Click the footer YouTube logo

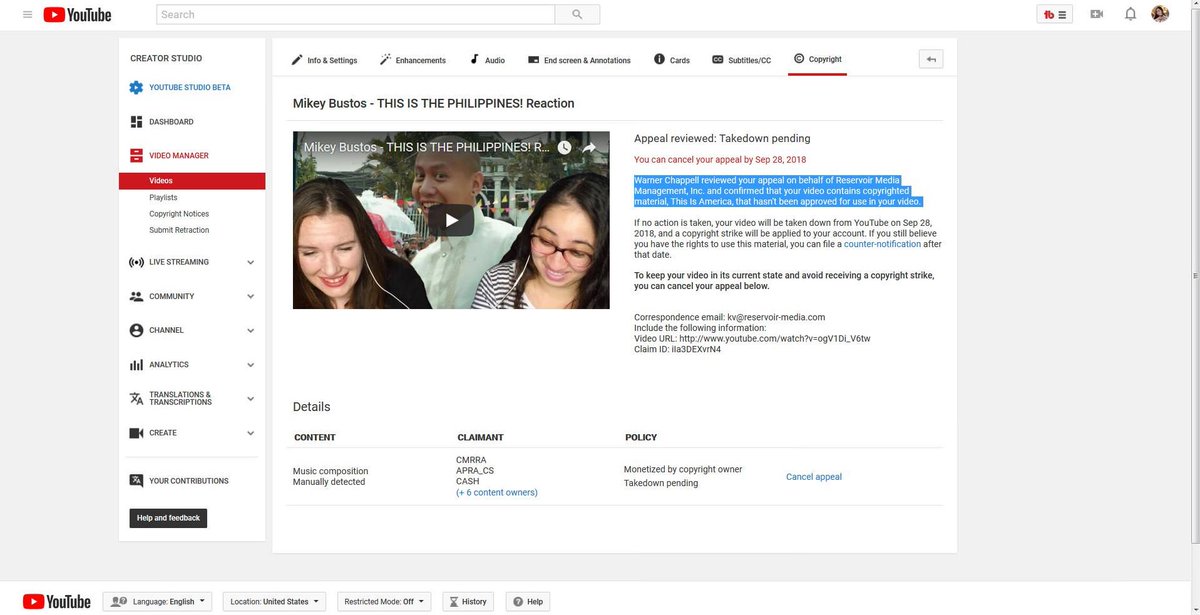[x=57, y=601]
